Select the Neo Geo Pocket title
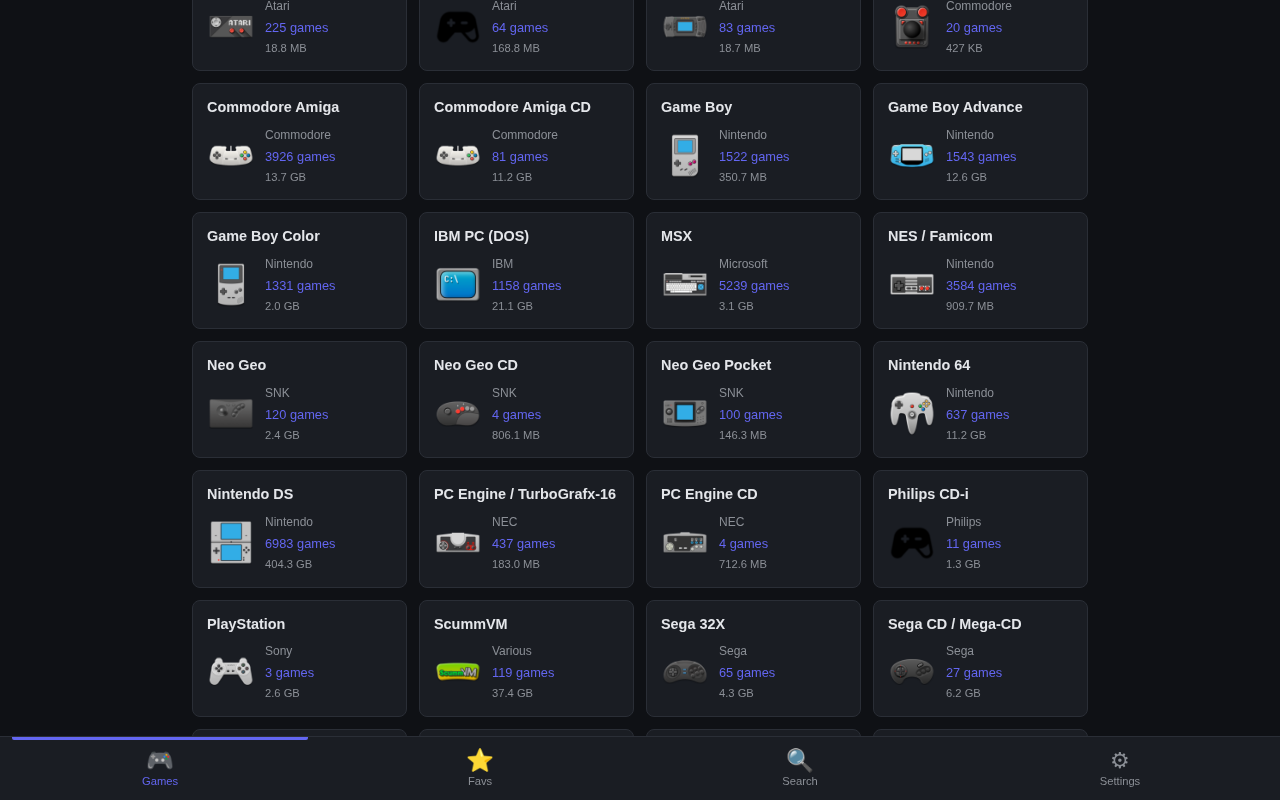This screenshot has height=800, width=1280. tap(716, 365)
